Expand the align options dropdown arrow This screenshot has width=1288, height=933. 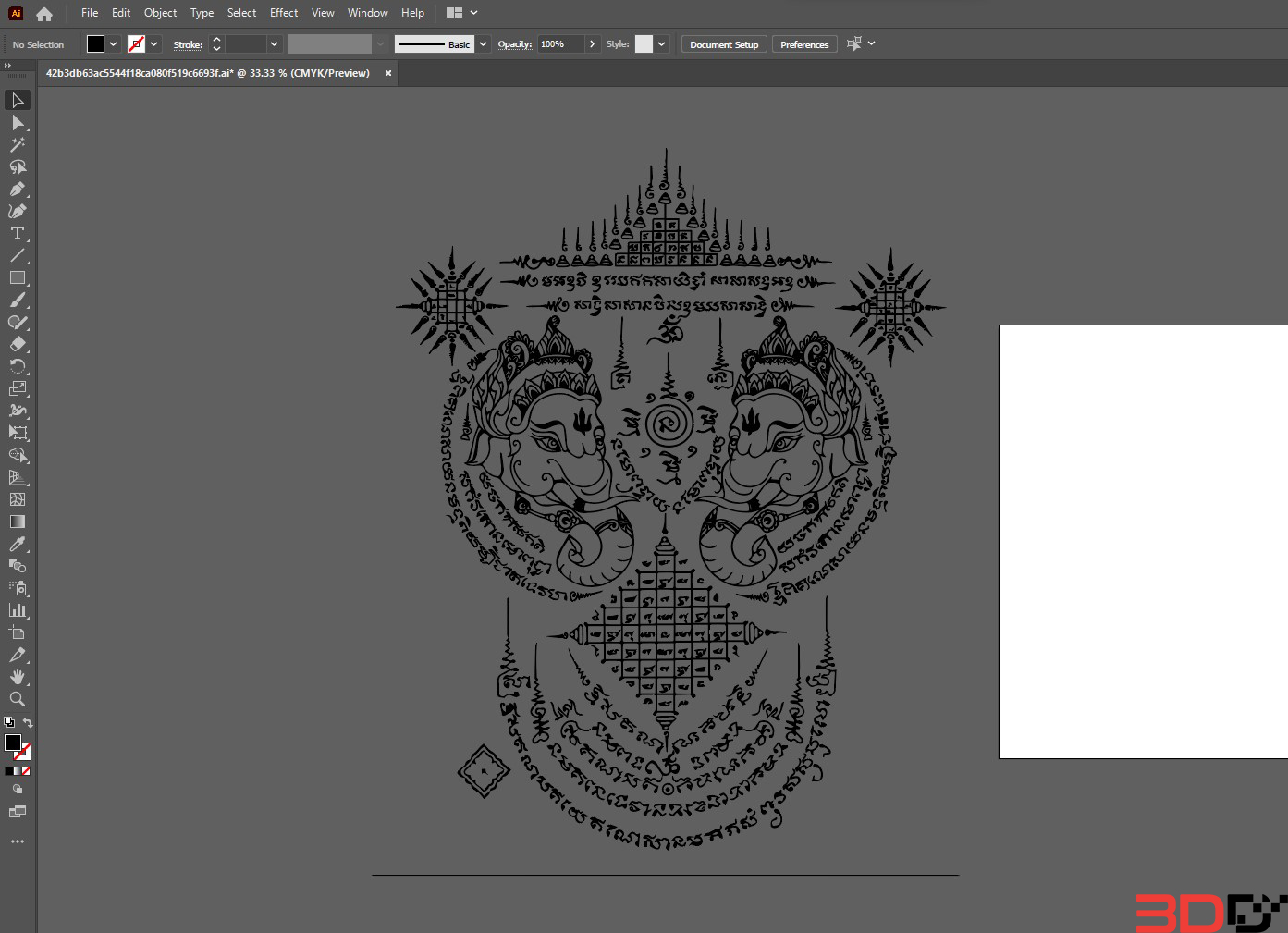click(871, 43)
